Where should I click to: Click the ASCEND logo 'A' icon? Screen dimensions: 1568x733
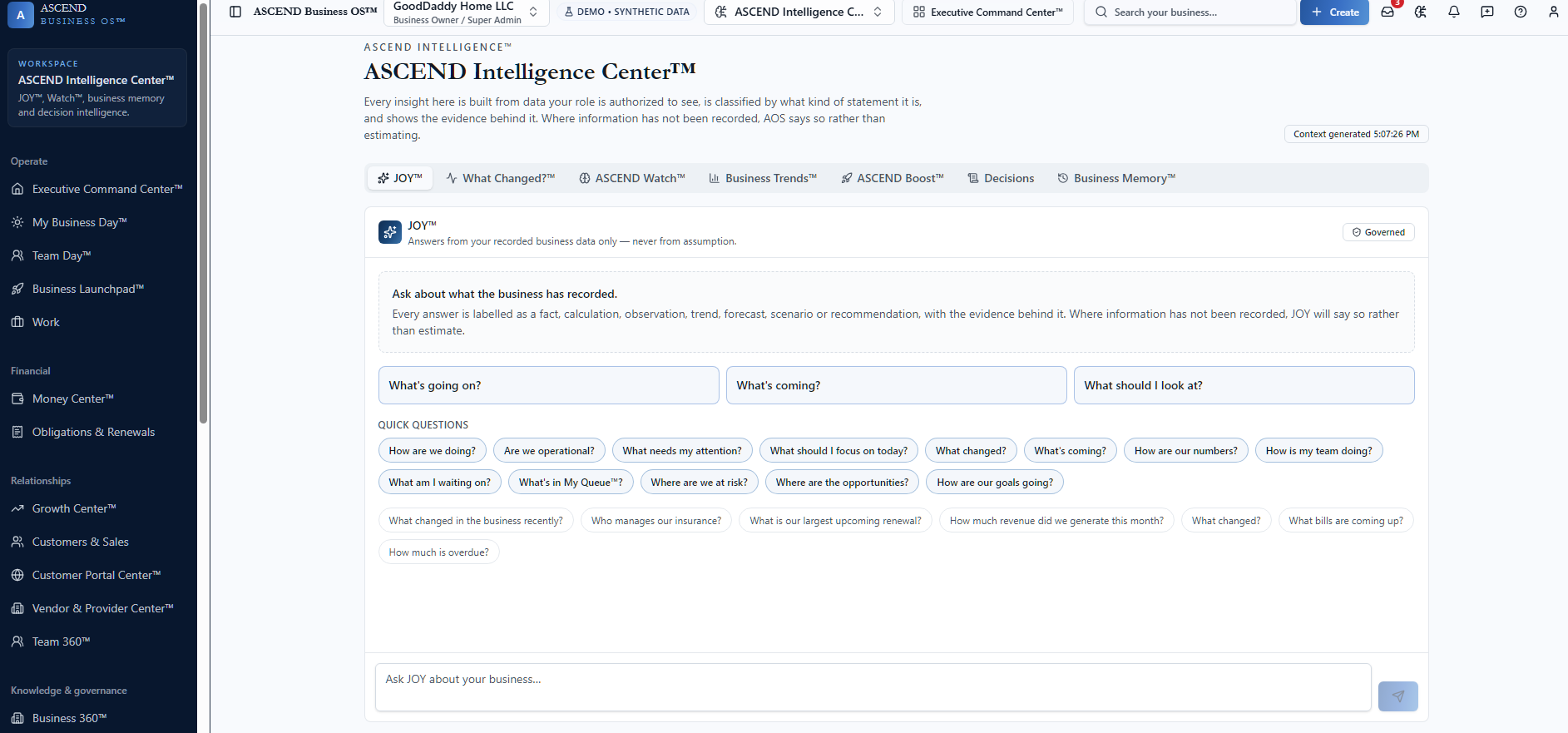tap(21, 15)
